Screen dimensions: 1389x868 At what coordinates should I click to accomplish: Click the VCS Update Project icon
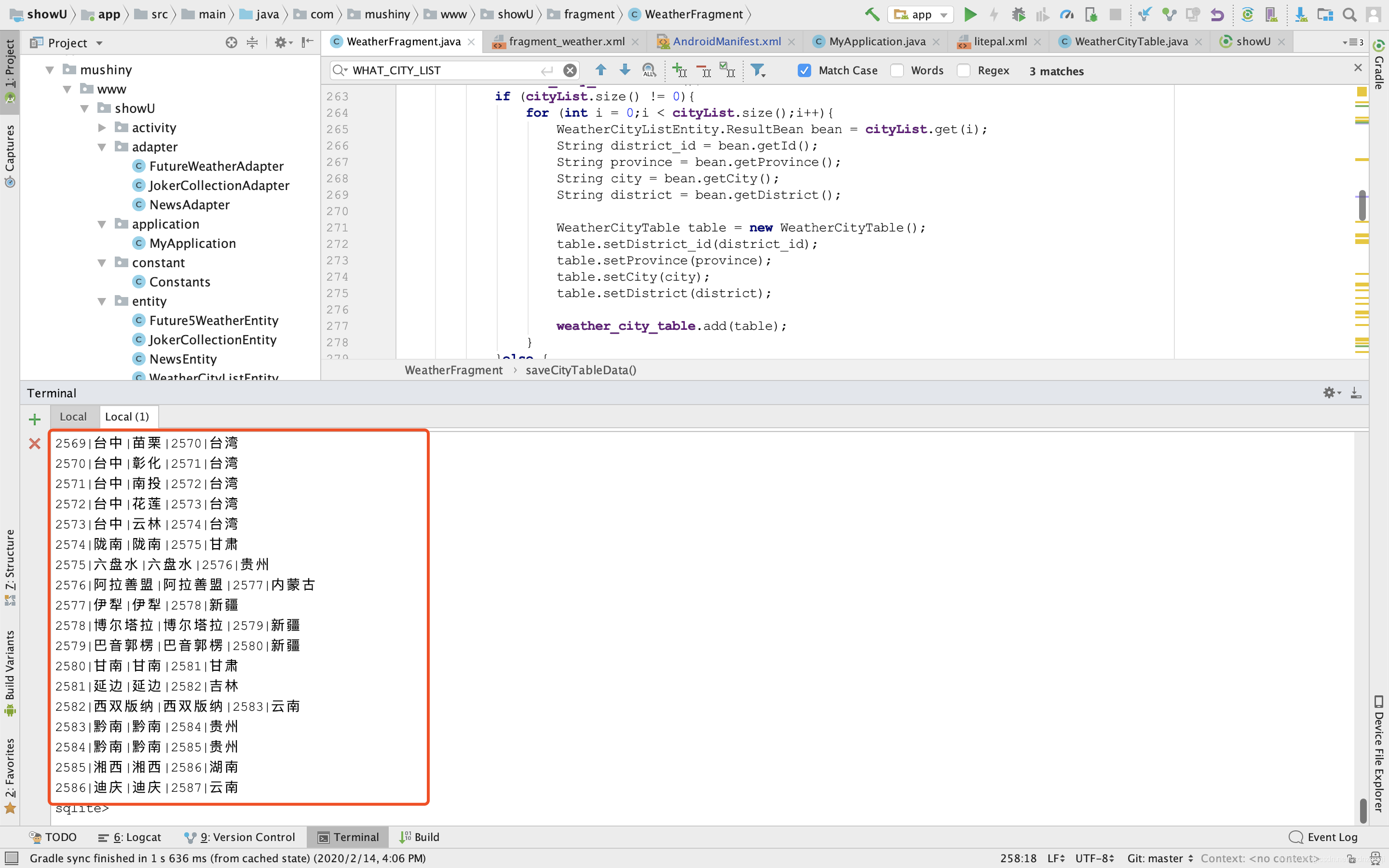pyautogui.click(x=1144, y=14)
